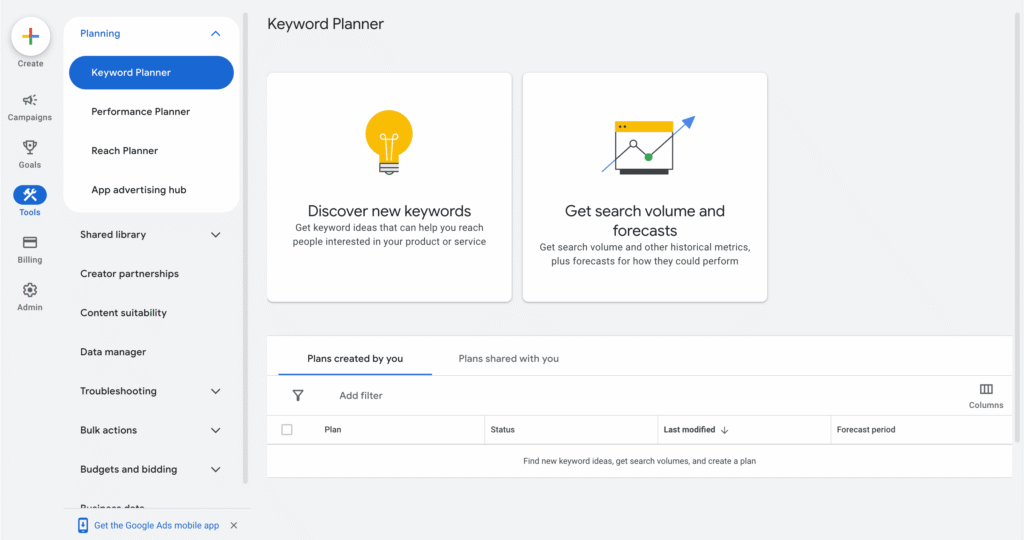1024x540 pixels.
Task: Expand the Troubleshooting section
Action: coord(216,391)
